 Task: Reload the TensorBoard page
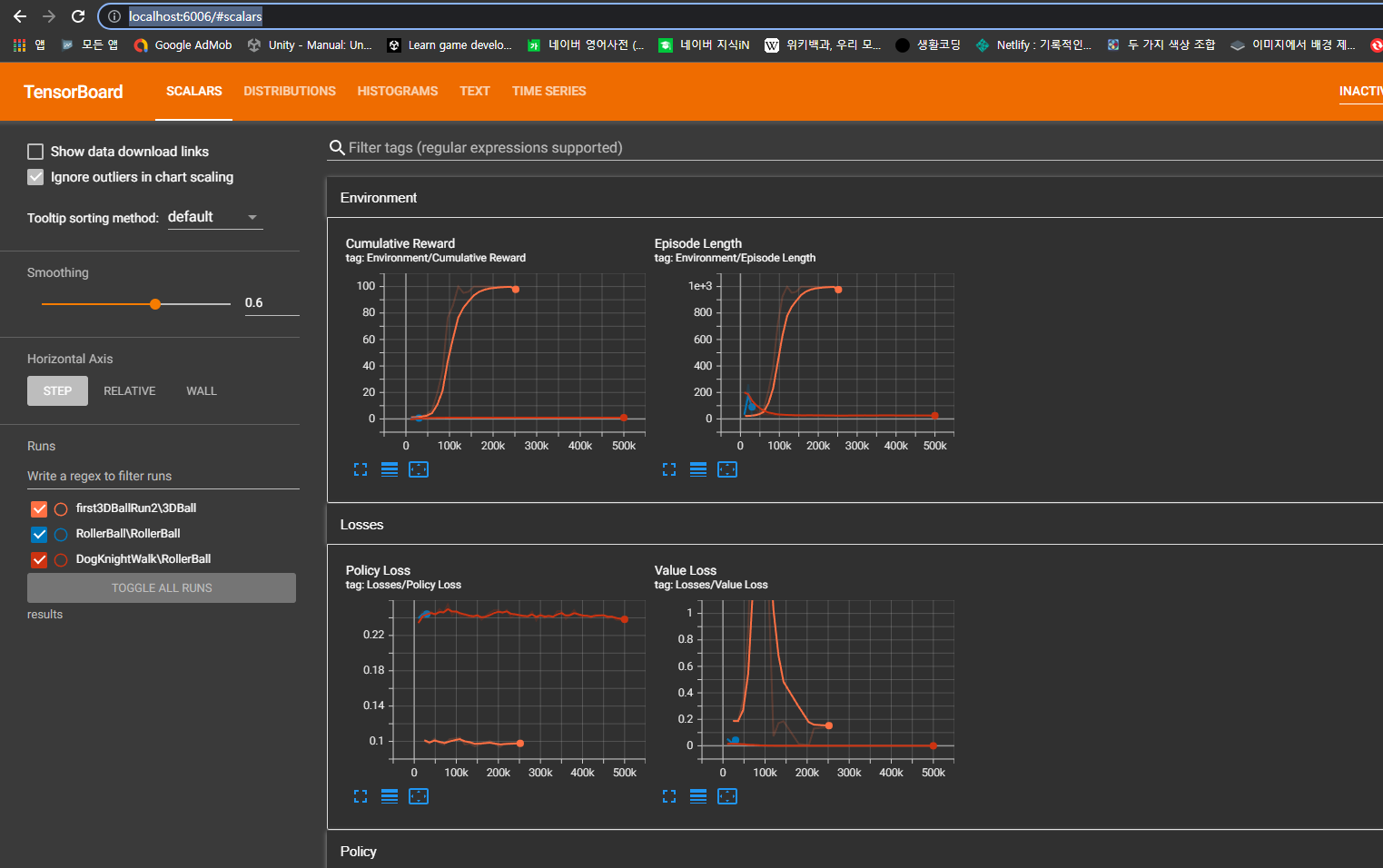[78, 16]
